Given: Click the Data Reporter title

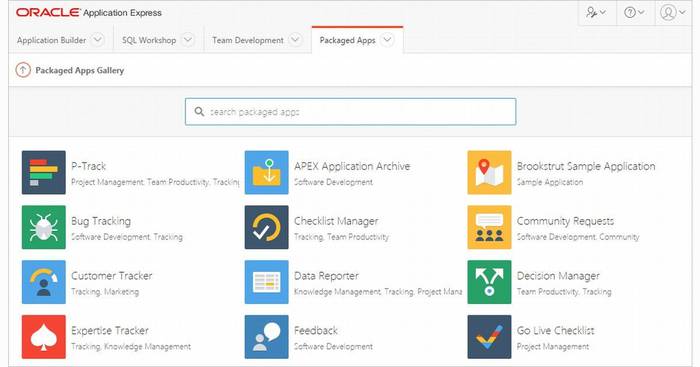Looking at the screenshot, I should [x=326, y=276].
